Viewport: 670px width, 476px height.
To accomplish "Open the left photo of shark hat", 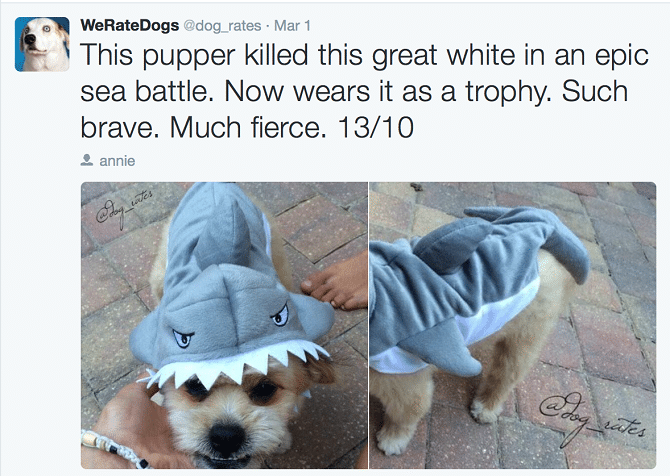I will 223,325.
